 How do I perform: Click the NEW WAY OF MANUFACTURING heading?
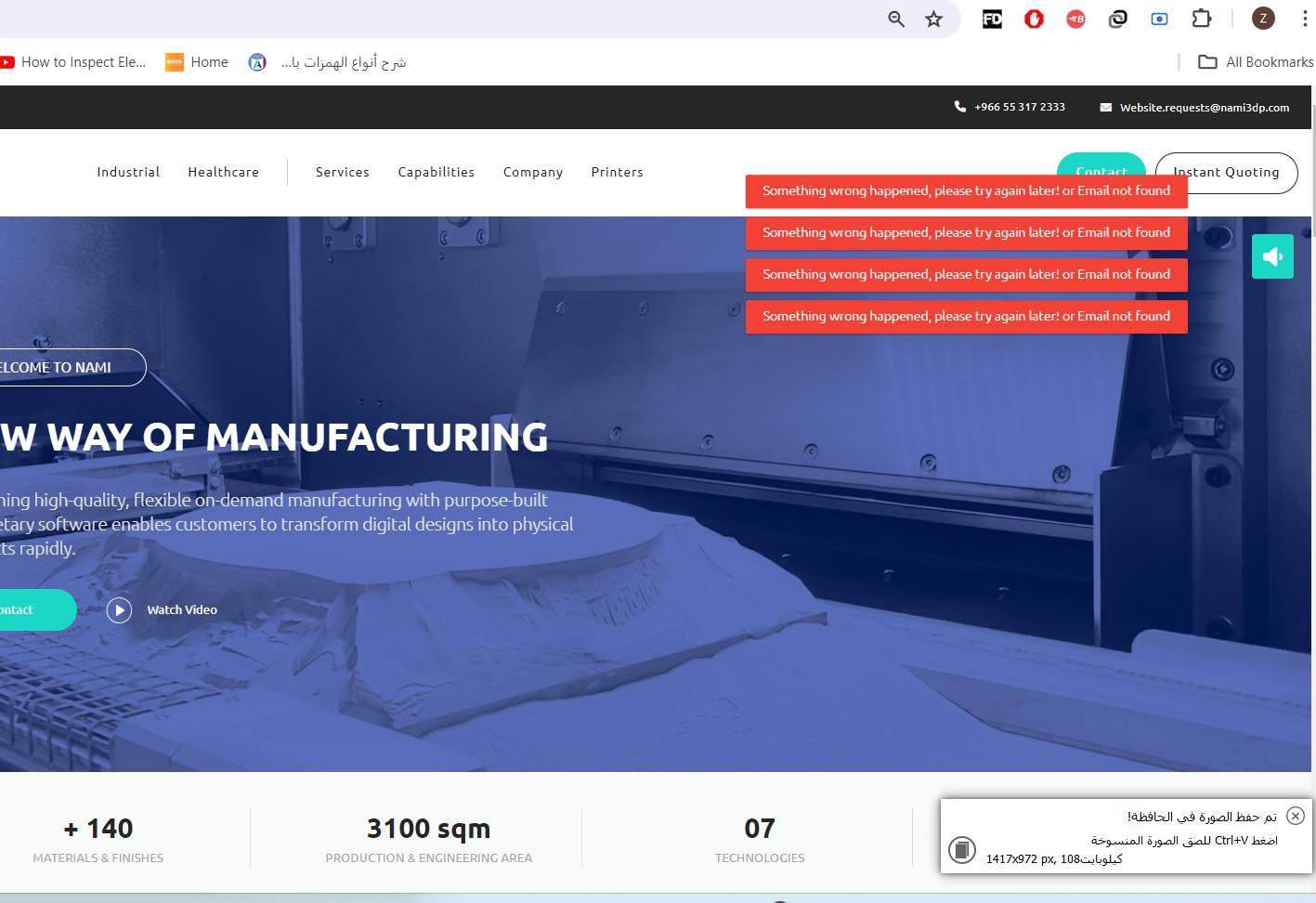tap(274, 437)
